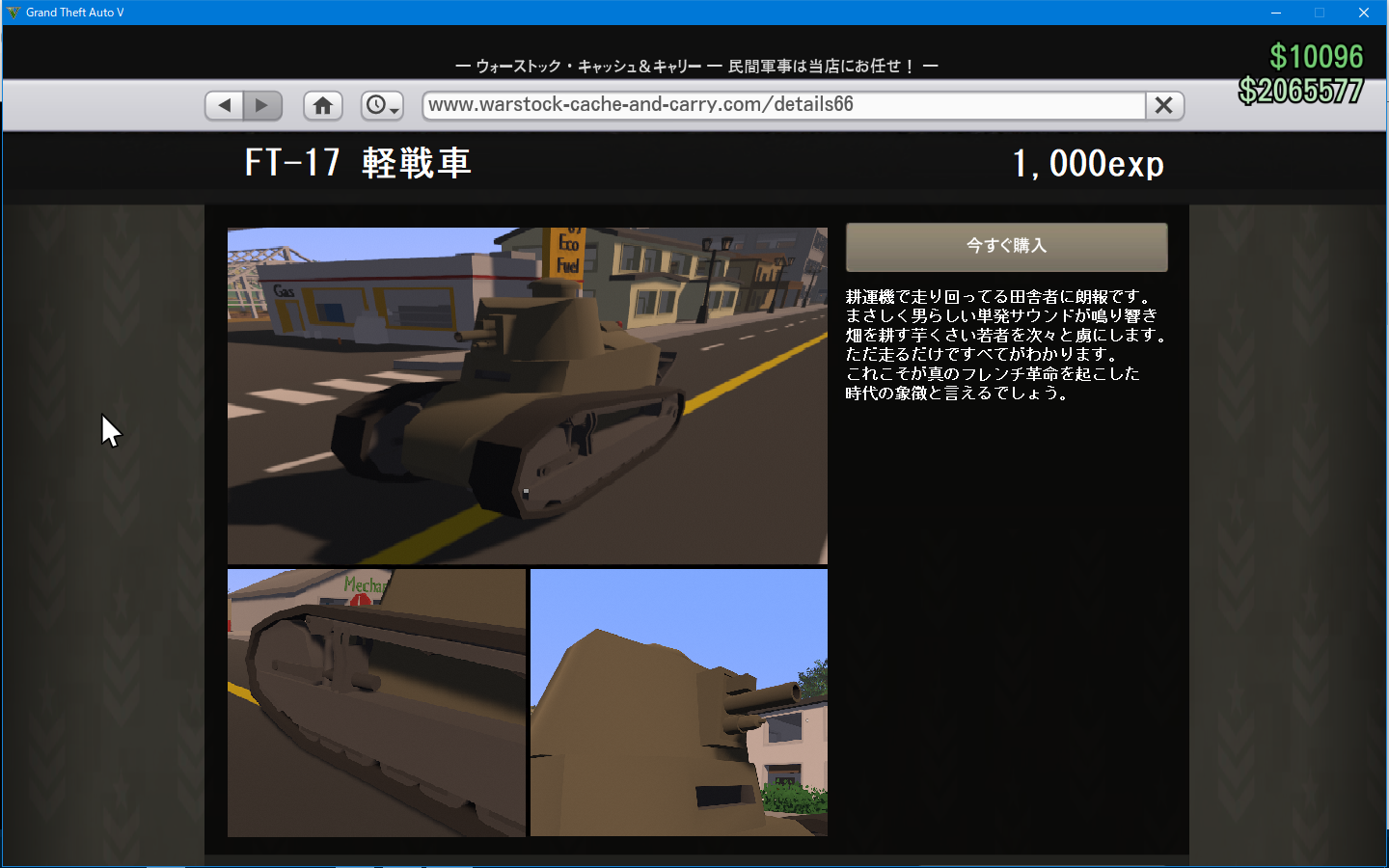Select the main FT-17 tank image
This screenshot has width=1389, height=868.
(x=528, y=395)
